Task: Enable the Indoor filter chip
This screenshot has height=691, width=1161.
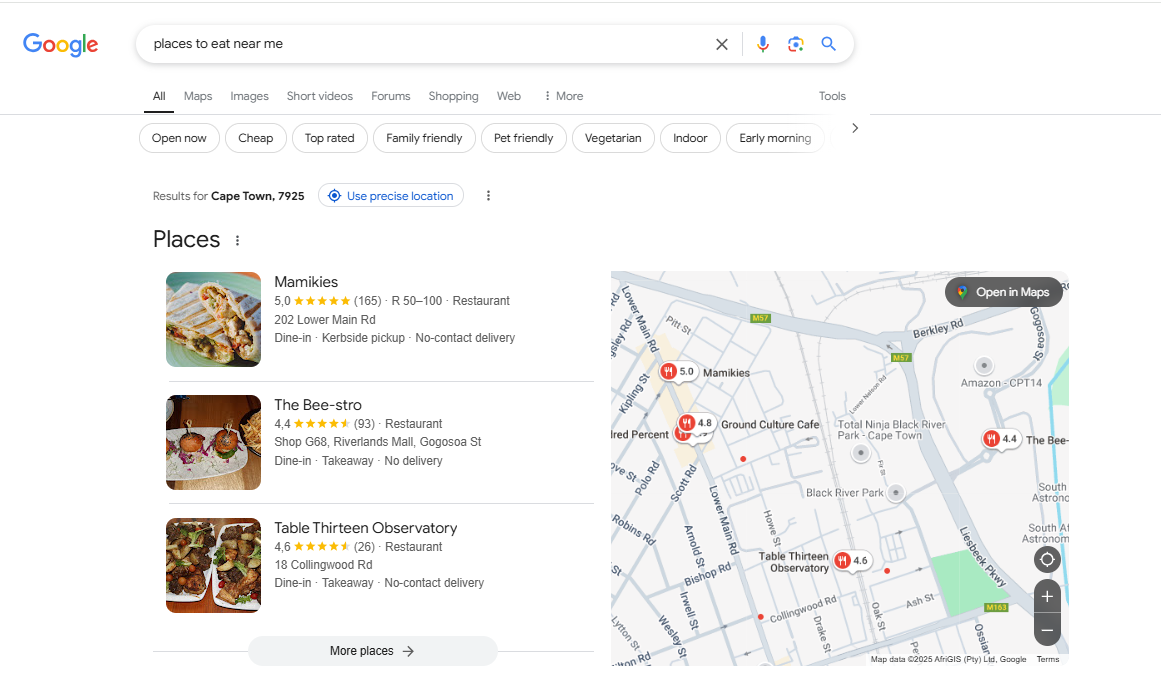Action: coord(690,138)
